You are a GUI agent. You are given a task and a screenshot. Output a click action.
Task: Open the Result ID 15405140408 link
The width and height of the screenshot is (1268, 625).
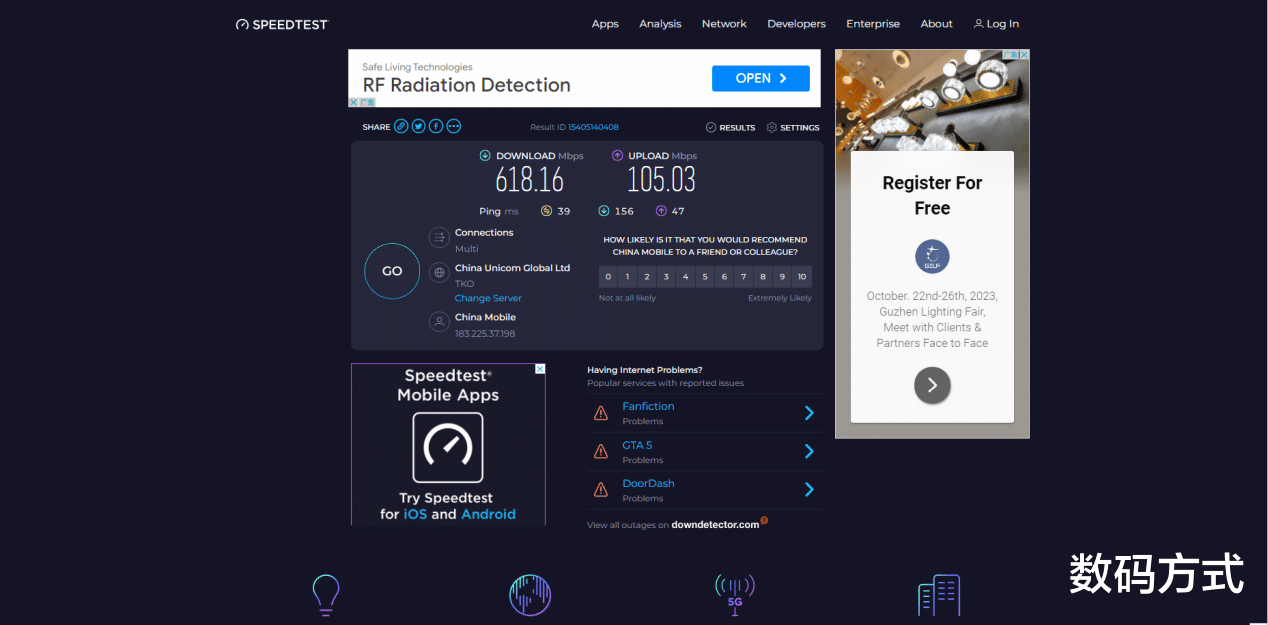click(593, 128)
